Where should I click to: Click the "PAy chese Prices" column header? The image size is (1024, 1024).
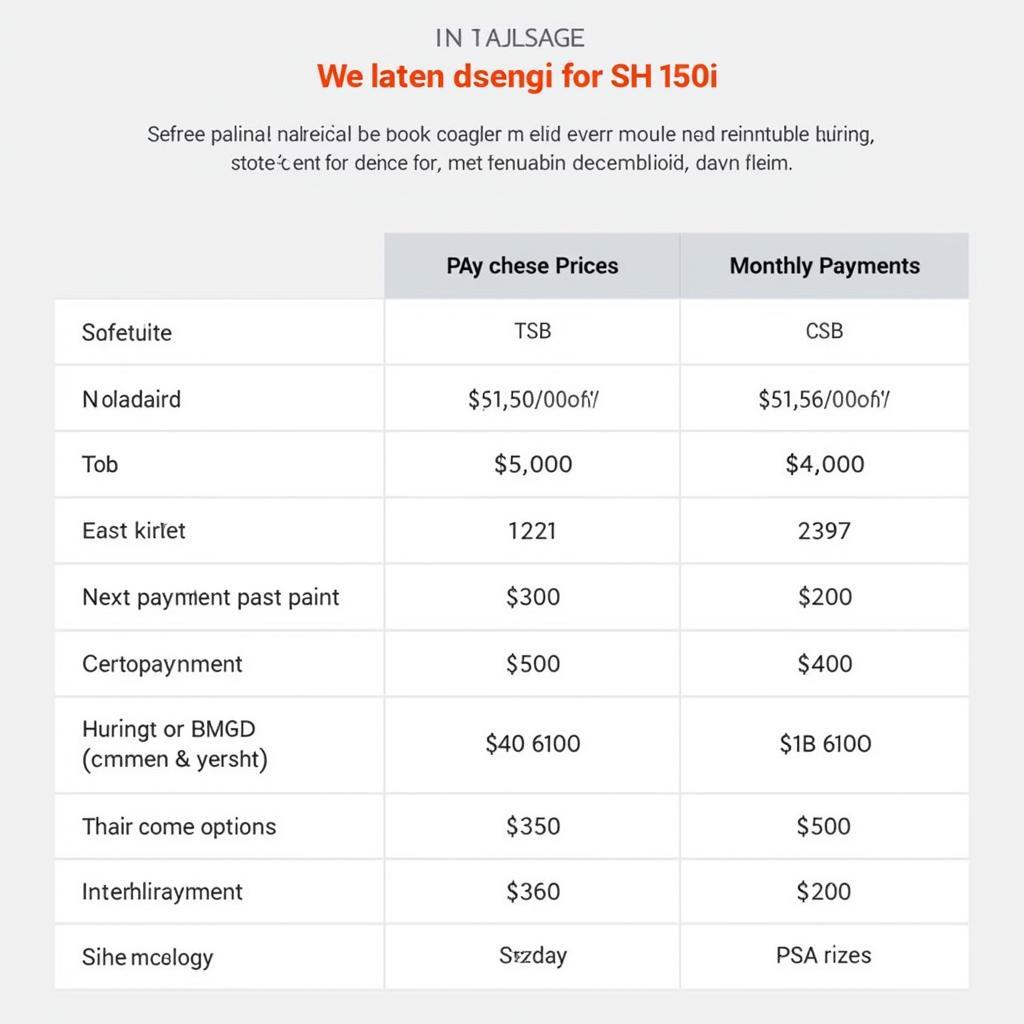click(x=532, y=266)
